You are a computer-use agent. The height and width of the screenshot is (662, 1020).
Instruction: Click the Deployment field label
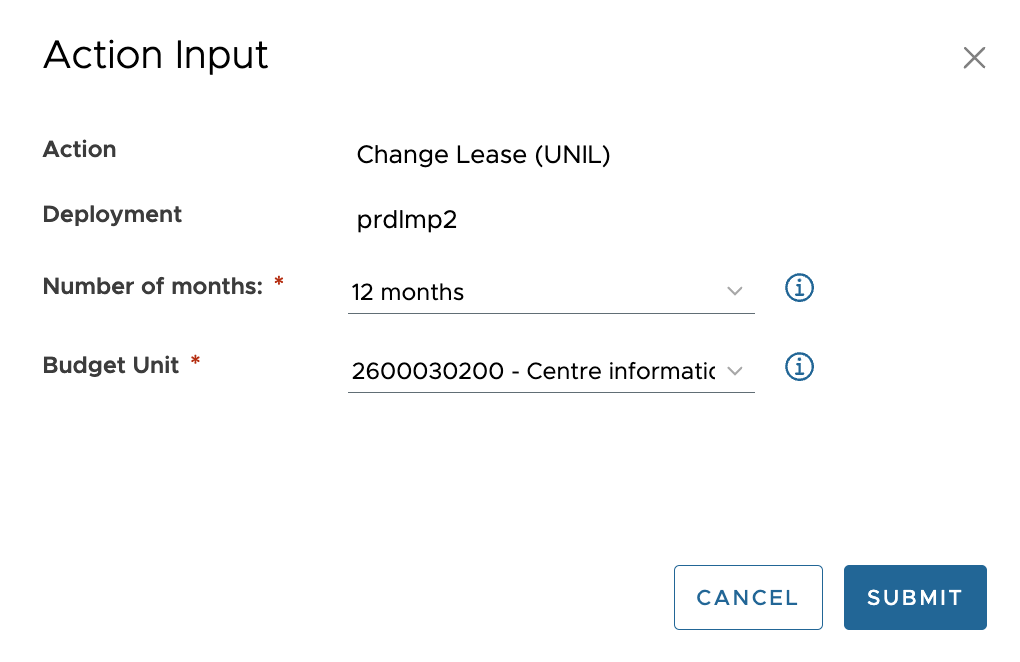112,214
